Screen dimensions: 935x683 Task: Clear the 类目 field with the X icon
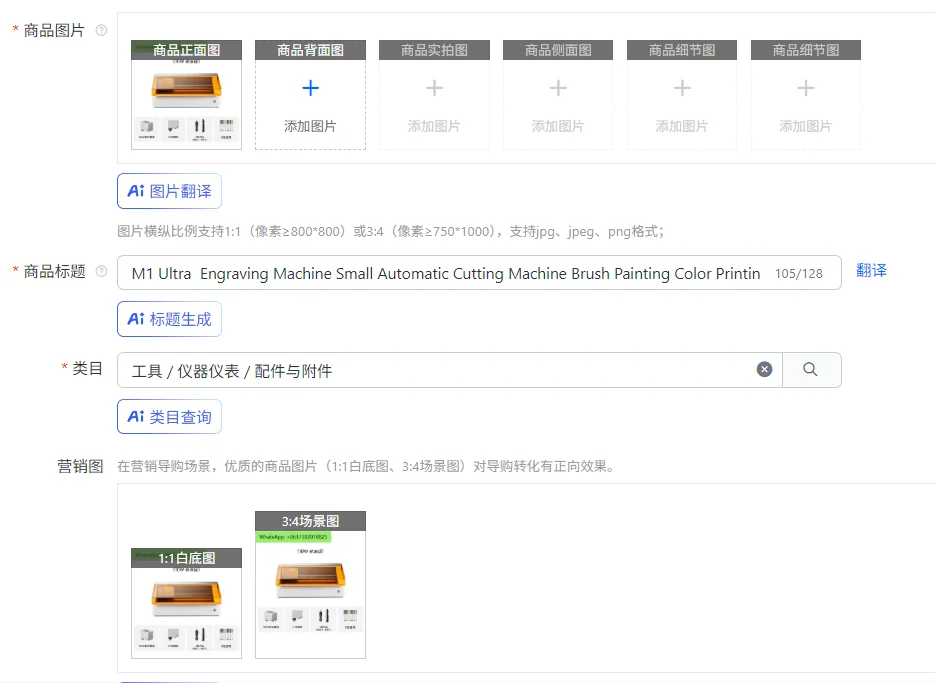(764, 369)
